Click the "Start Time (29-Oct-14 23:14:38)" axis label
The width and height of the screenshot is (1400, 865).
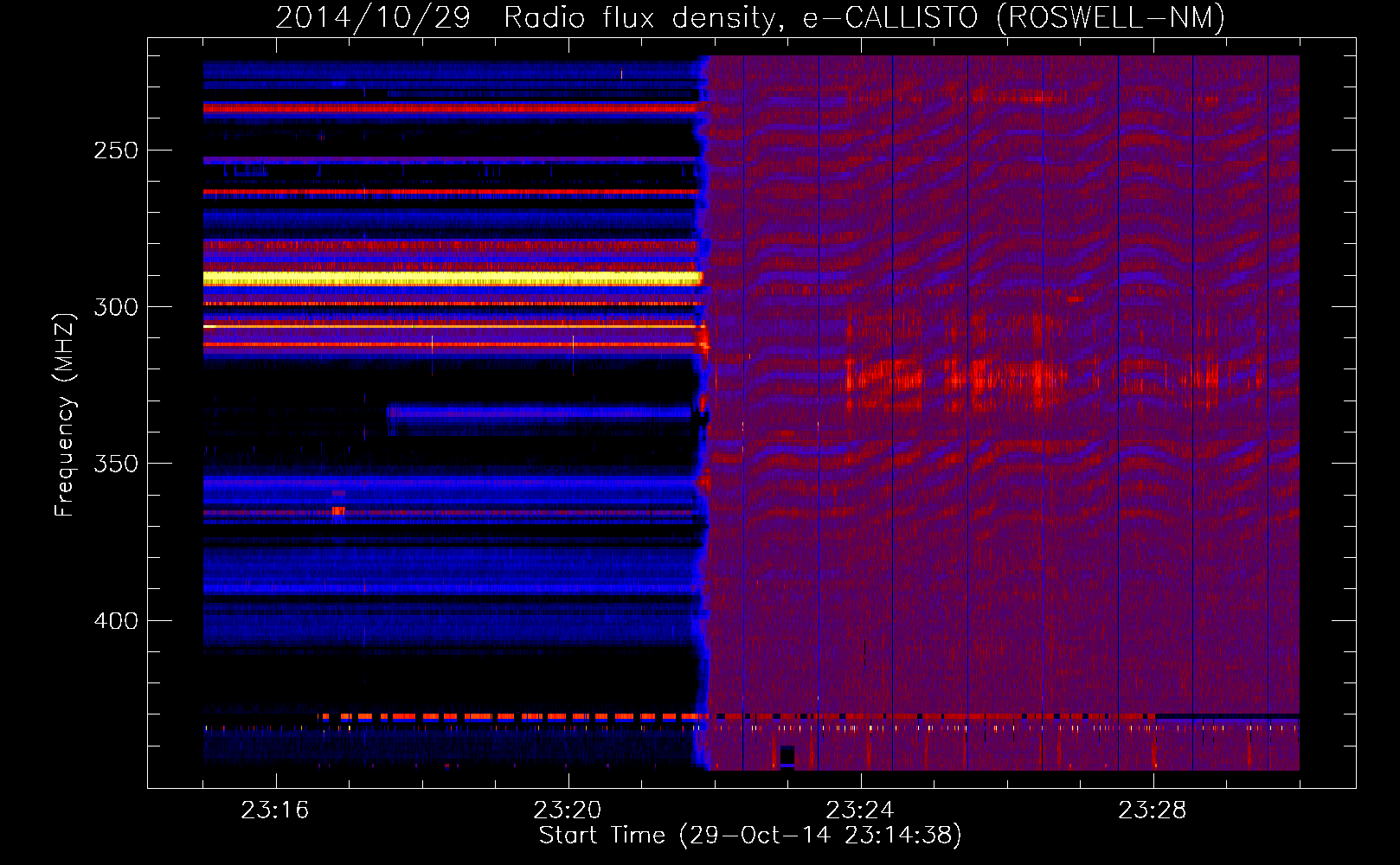pos(750,836)
